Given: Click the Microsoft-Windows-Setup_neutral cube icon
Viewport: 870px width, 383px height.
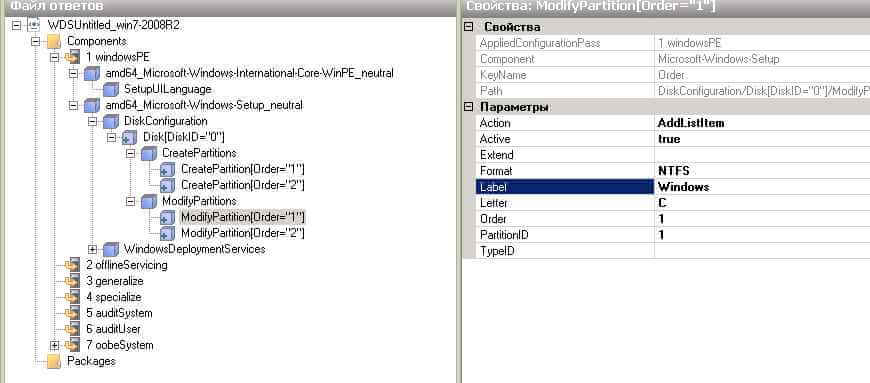Looking at the screenshot, I should click(92, 105).
